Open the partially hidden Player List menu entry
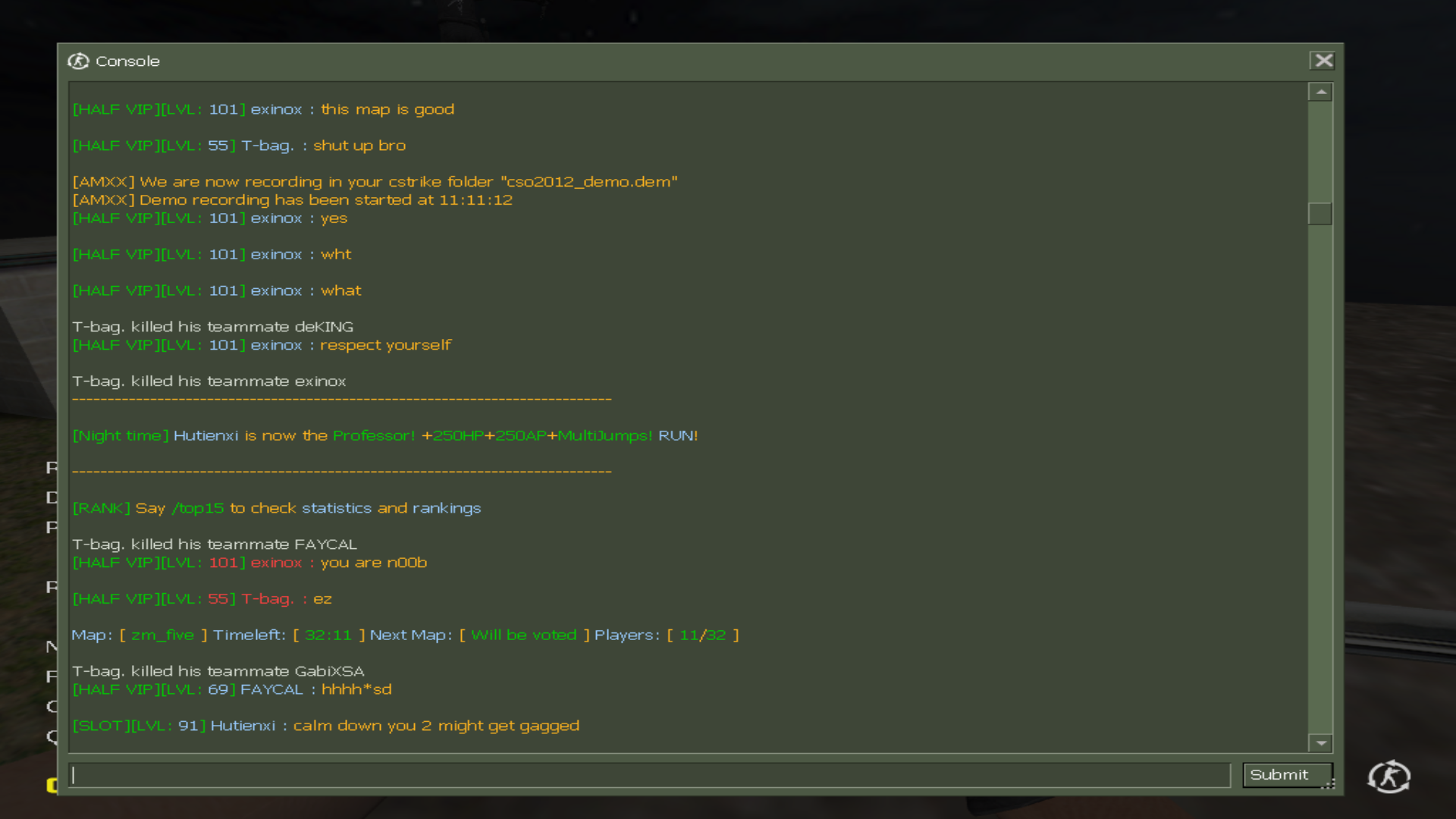The width and height of the screenshot is (1456, 819). 52,527
